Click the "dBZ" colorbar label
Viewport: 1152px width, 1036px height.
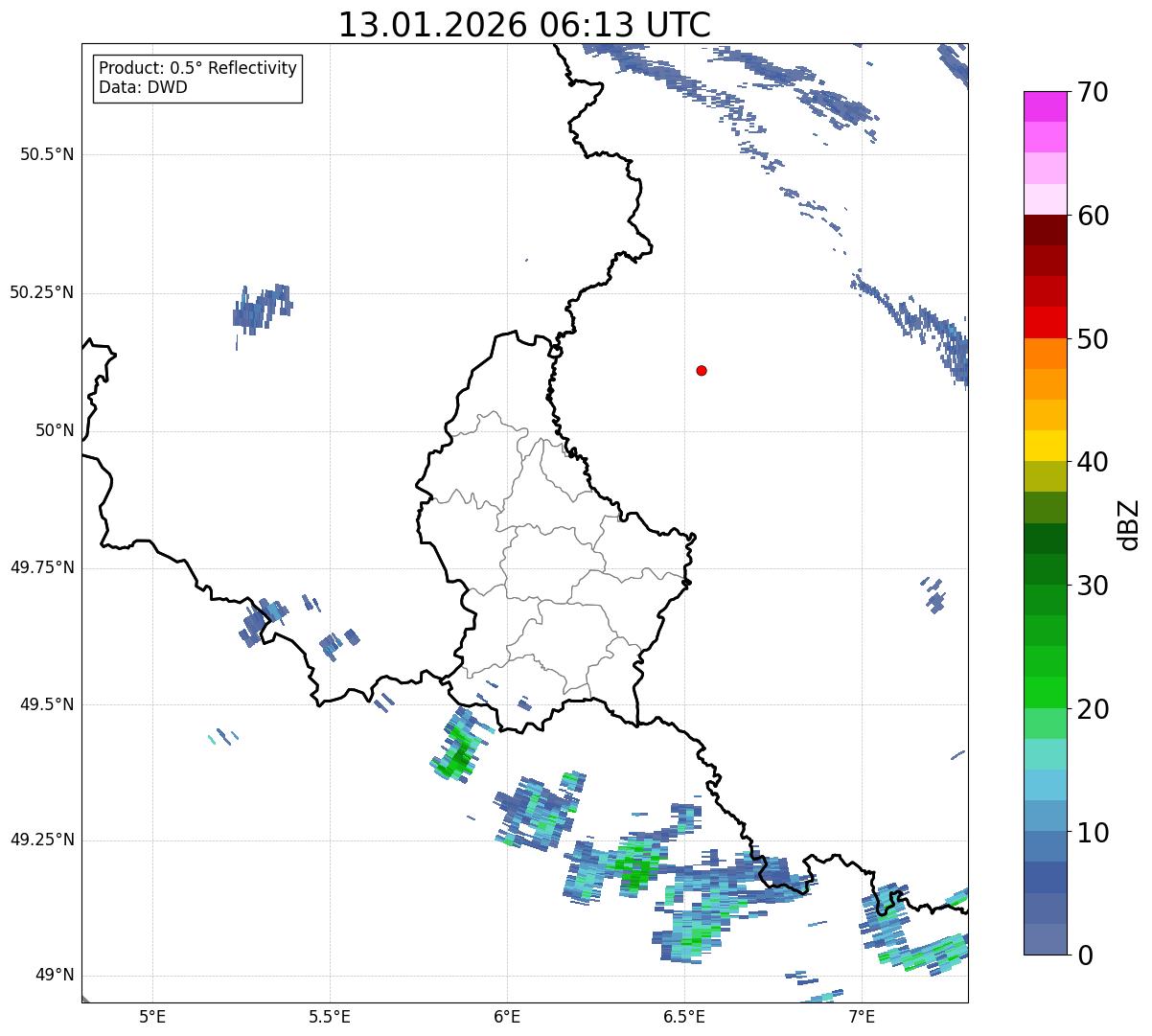click(x=1128, y=523)
